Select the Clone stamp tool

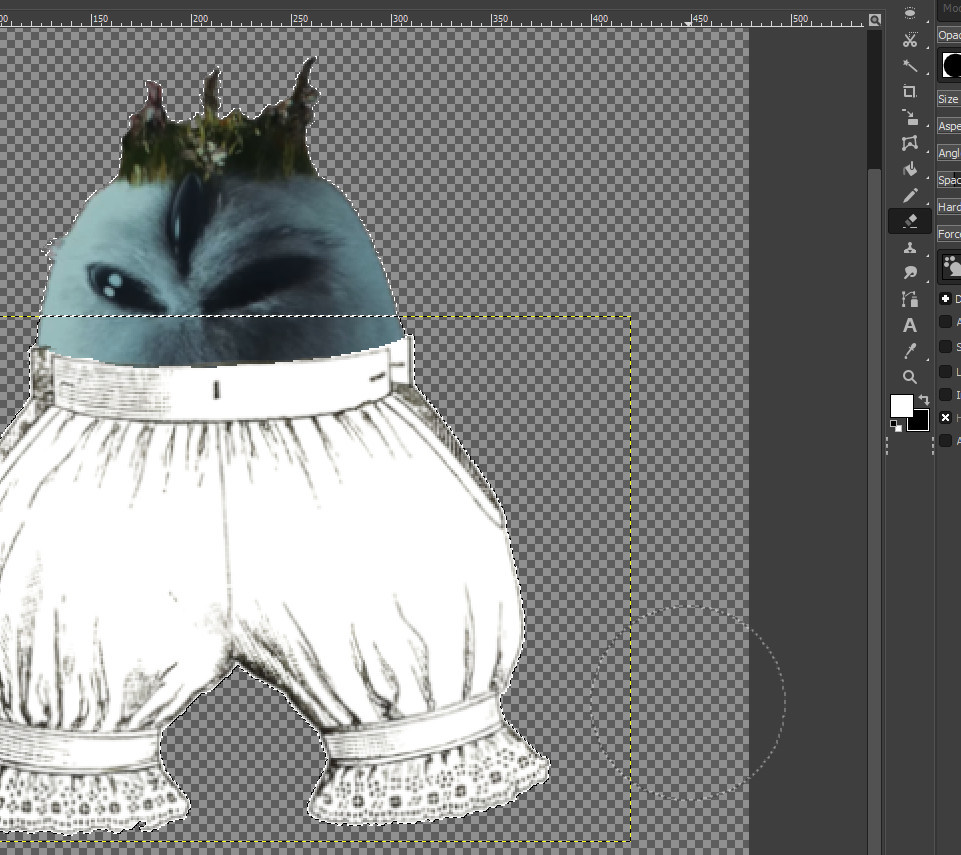(910, 247)
